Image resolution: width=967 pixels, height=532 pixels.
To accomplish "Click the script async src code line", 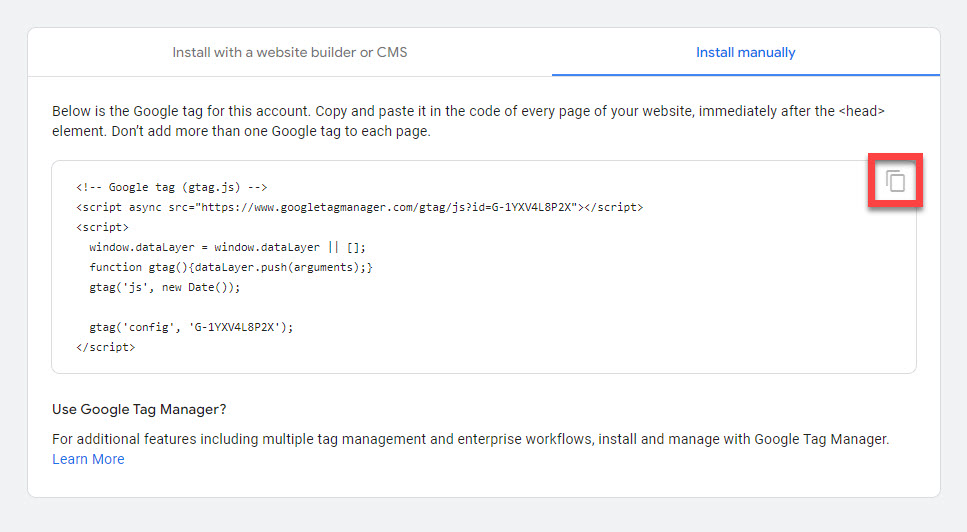I will (359, 207).
